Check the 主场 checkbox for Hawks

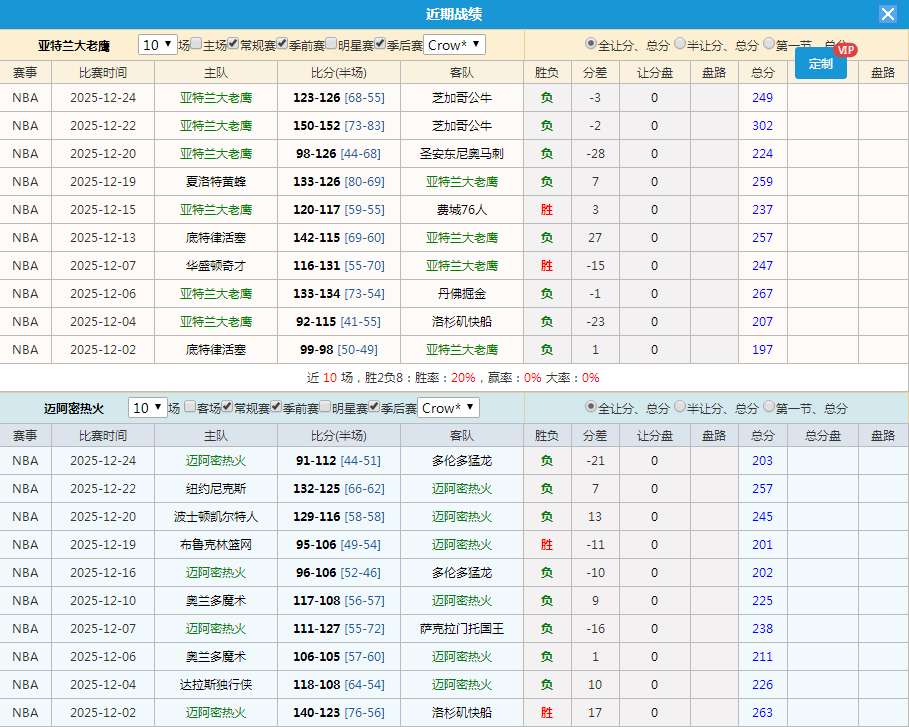[198, 44]
